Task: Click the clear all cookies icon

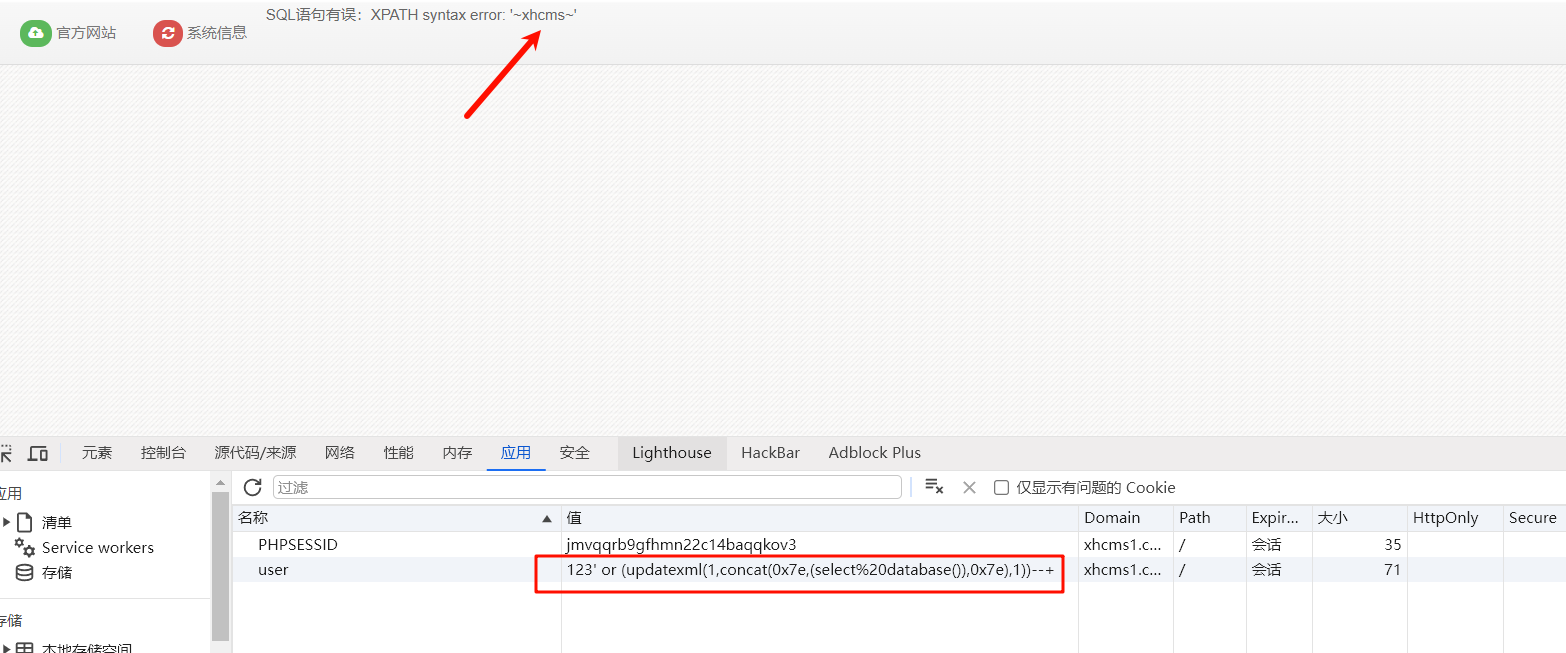Action: pos(934,487)
